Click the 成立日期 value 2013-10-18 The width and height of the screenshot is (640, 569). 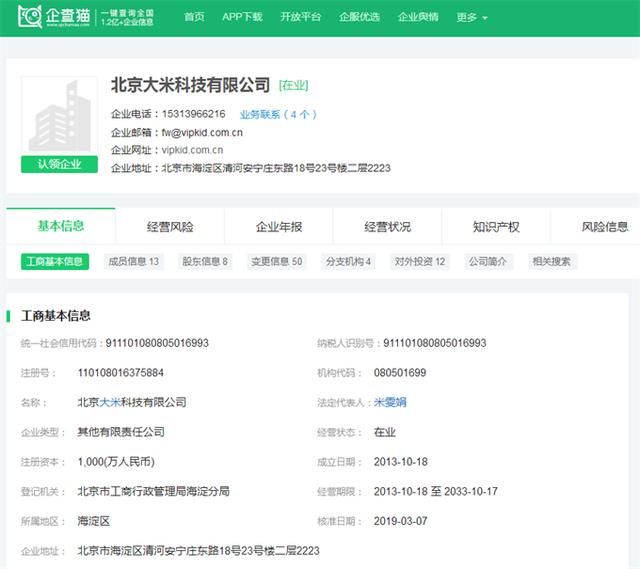(x=401, y=462)
